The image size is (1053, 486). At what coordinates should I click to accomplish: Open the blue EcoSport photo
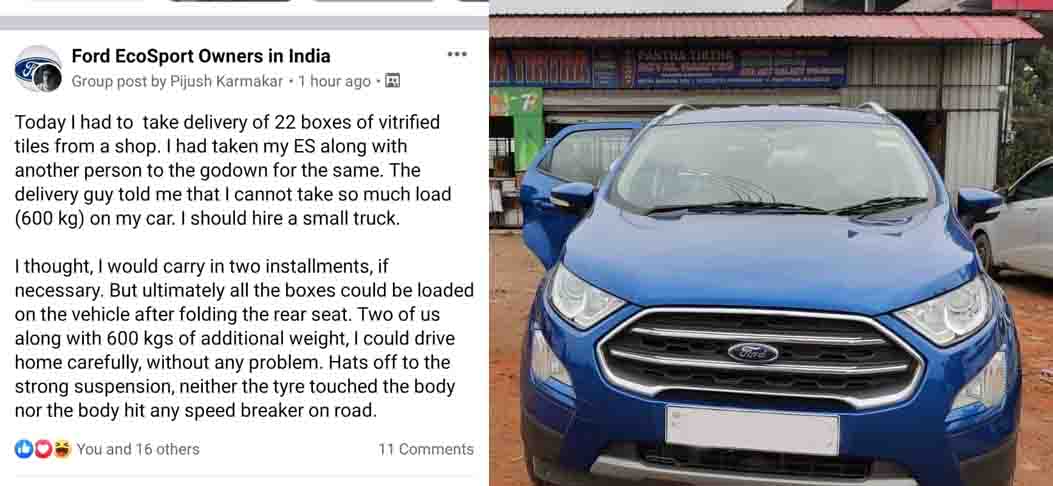pyautogui.click(x=771, y=243)
